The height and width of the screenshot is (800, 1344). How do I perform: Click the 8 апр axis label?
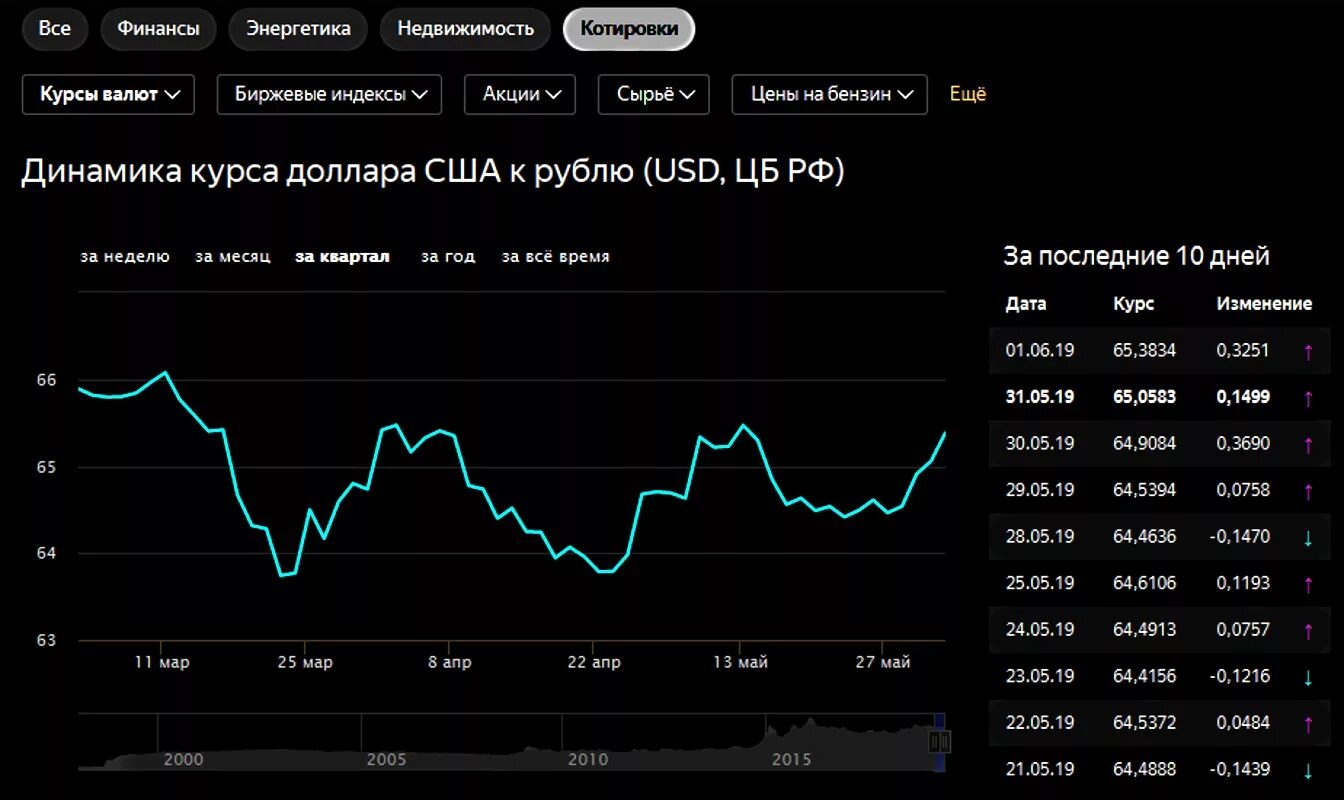click(x=449, y=663)
